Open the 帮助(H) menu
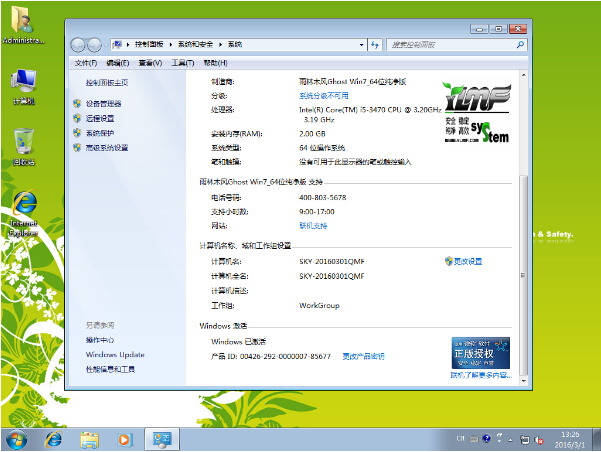Viewport: 601px width, 452px height. [215, 63]
